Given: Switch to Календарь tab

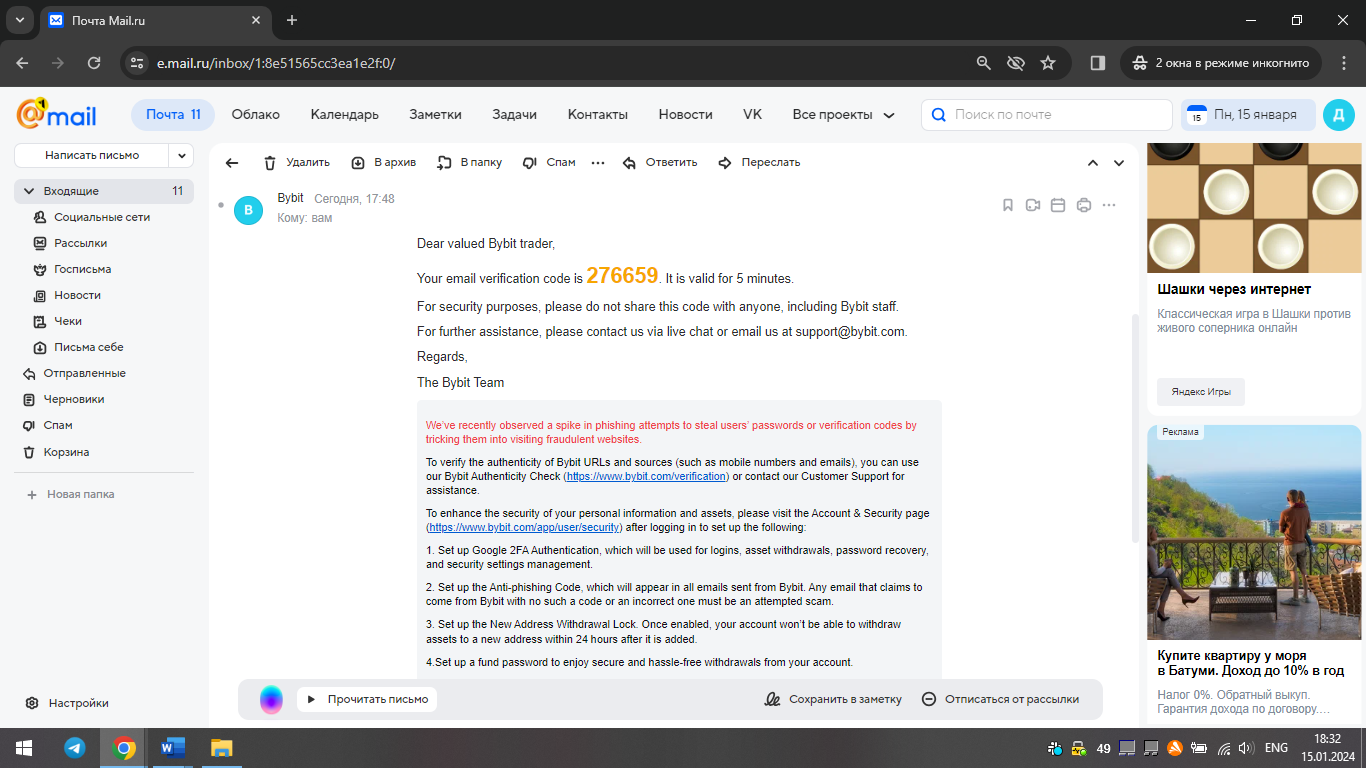Looking at the screenshot, I should point(344,114).
